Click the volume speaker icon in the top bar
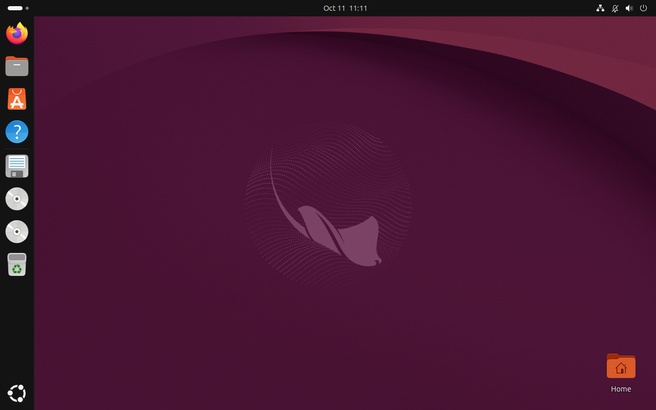Viewport: 656px width, 410px height. 629,8
